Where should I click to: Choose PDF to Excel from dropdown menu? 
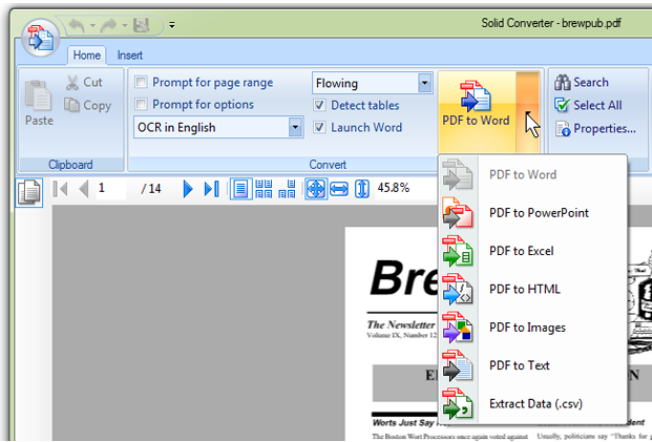coord(533,251)
